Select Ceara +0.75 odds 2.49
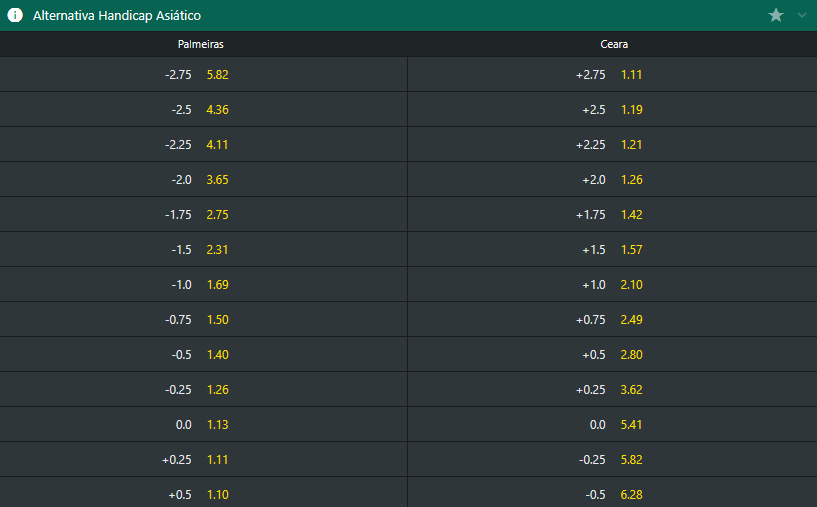The width and height of the screenshot is (817, 507). [x=612, y=319]
